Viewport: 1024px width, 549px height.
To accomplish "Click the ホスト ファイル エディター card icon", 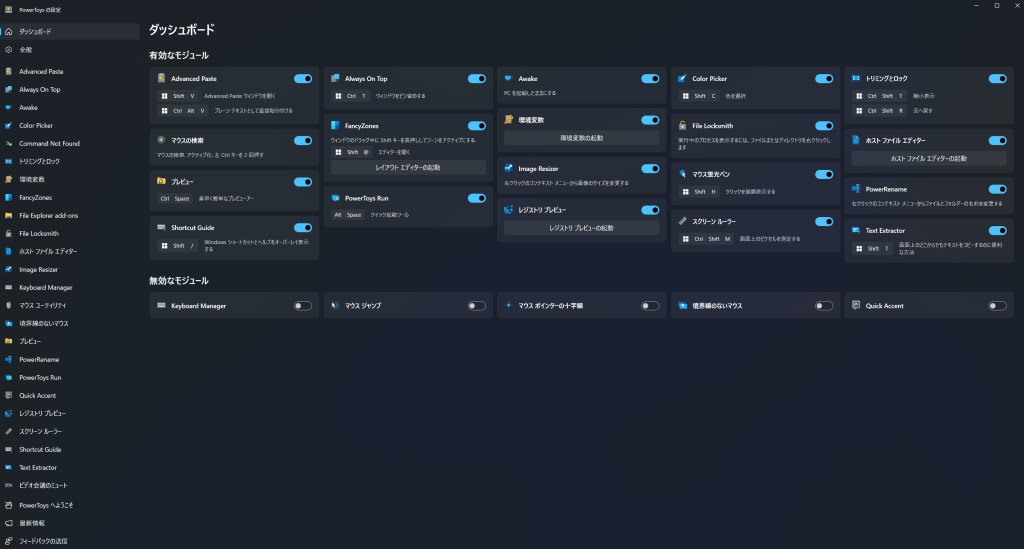I will pyautogui.click(x=856, y=140).
